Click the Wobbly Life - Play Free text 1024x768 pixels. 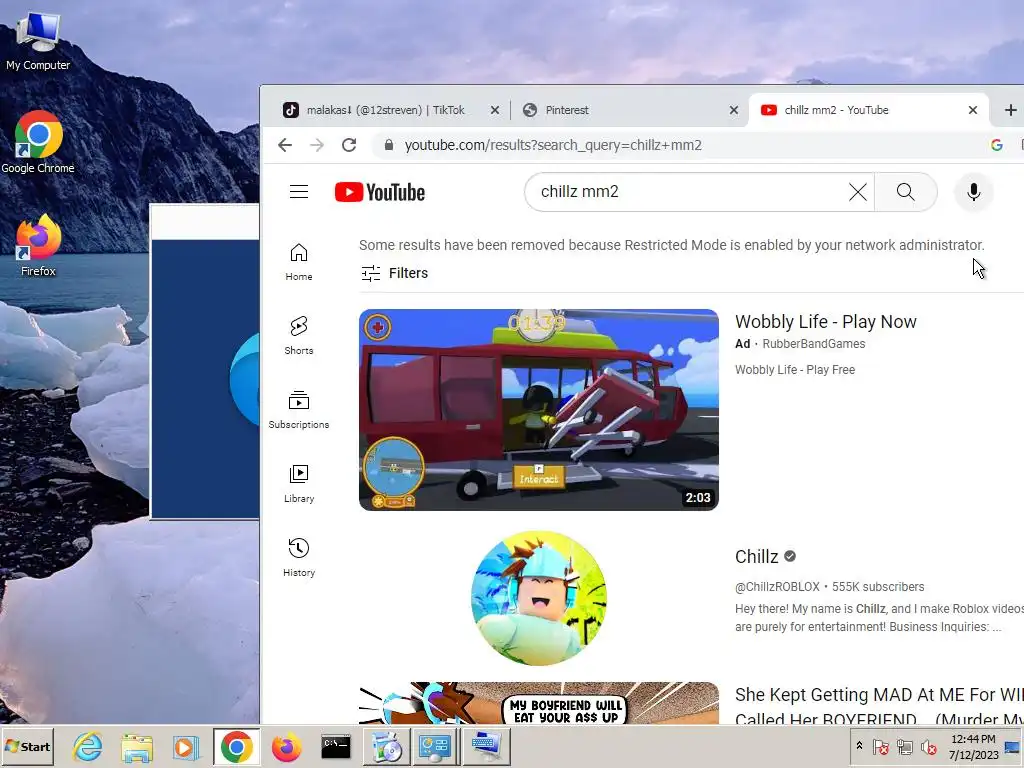[x=795, y=370]
